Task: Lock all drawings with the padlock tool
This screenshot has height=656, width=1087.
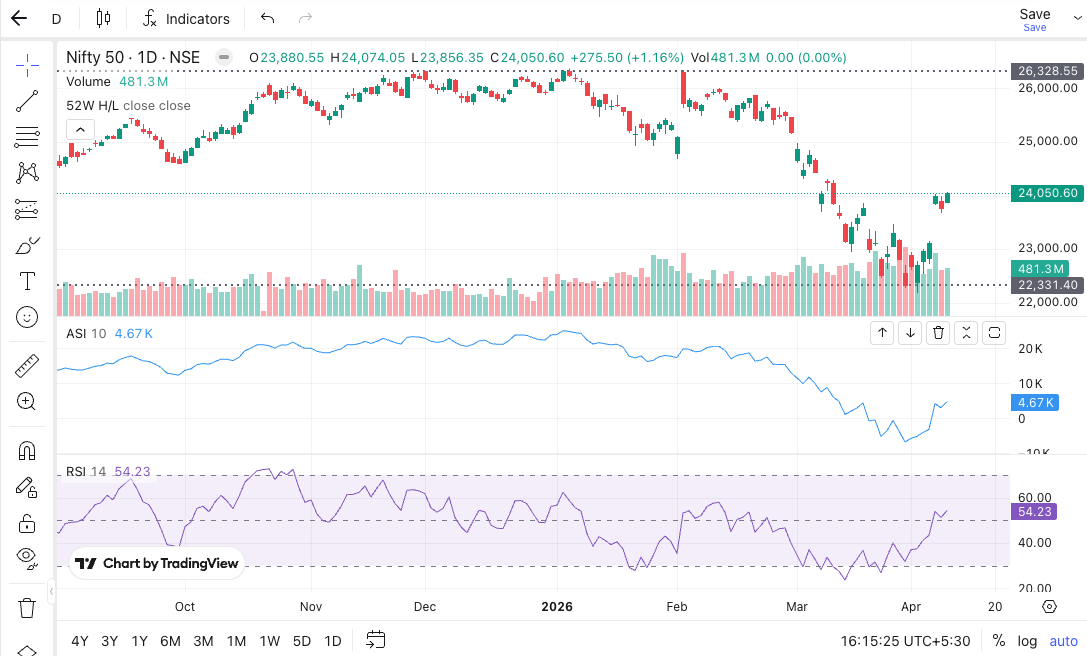Action: pyautogui.click(x=27, y=524)
